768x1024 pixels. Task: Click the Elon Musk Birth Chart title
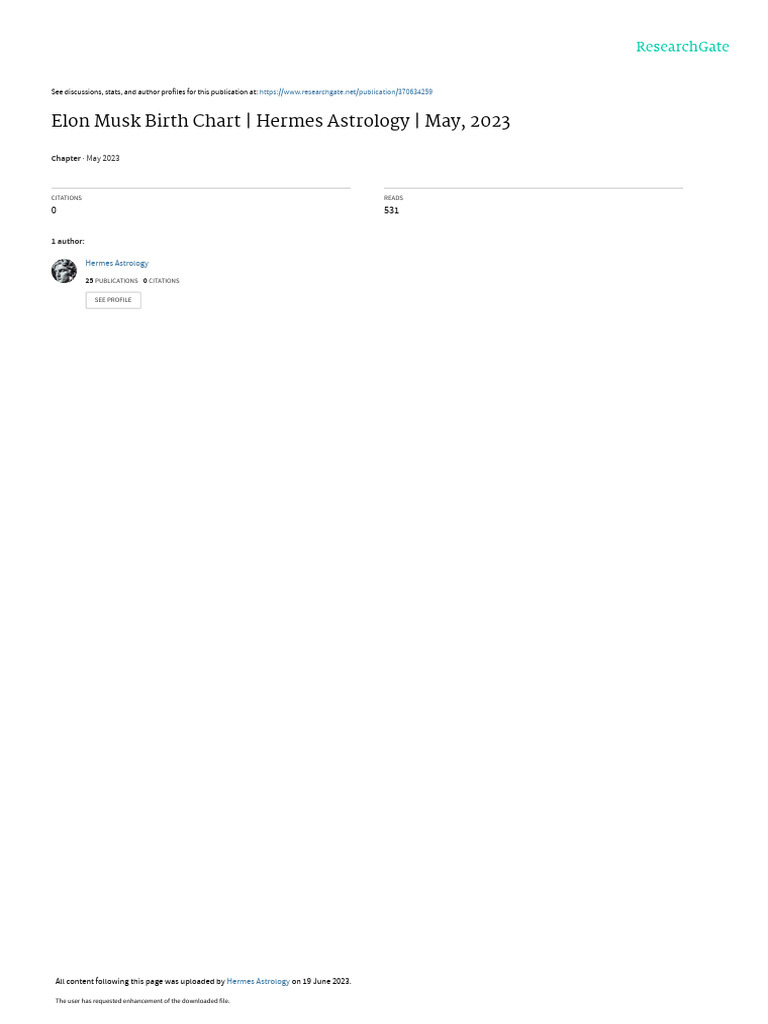click(x=280, y=121)
